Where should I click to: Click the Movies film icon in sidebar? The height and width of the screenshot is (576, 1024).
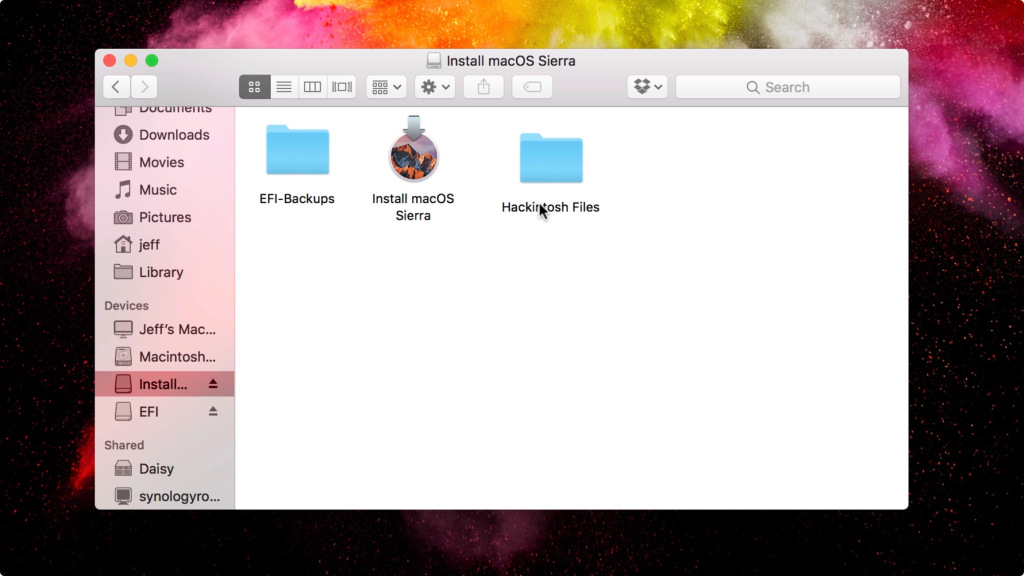pyautogui.click(x=123, y=162)
